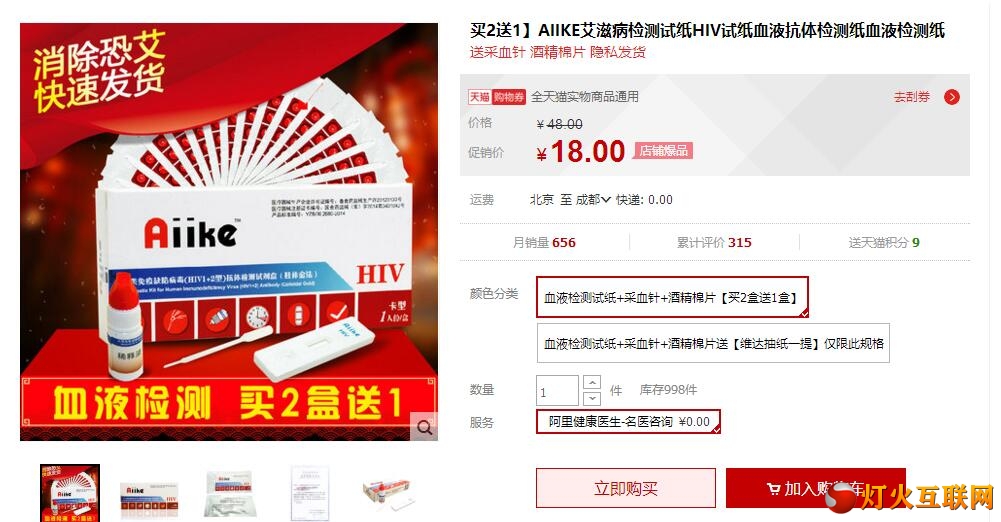Click the red arrow icon beside 去刮券
The width and height of the screenshot is (1001, 522).
952,97
